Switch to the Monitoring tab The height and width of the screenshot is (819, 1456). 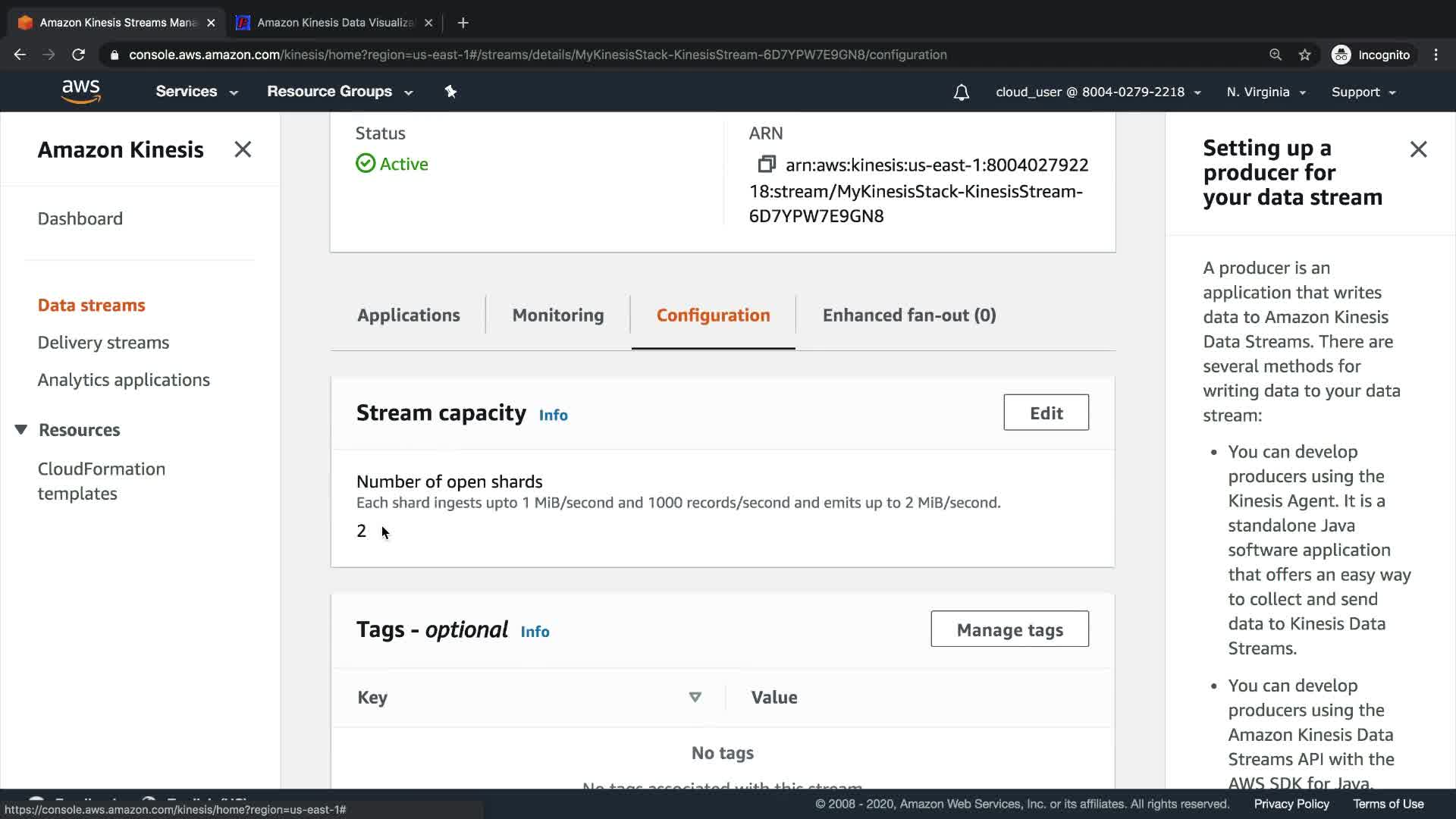[557, 315]
